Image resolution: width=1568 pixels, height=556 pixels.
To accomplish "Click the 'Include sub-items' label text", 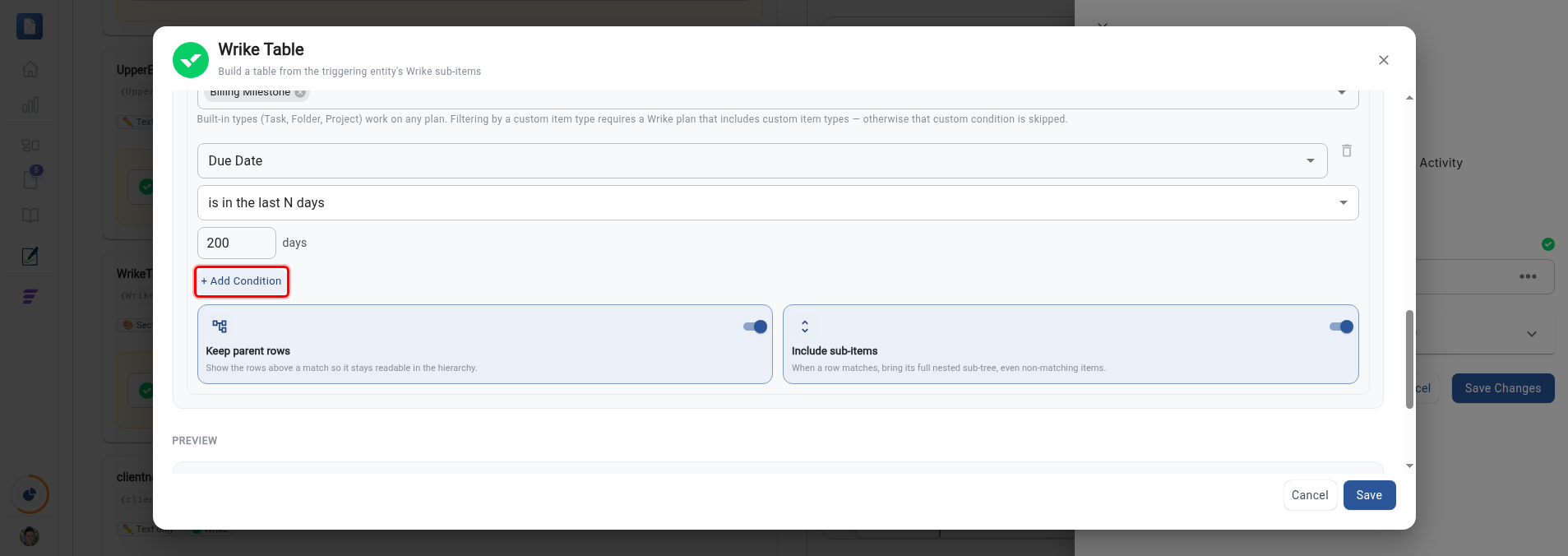I will tap(835, 351).
